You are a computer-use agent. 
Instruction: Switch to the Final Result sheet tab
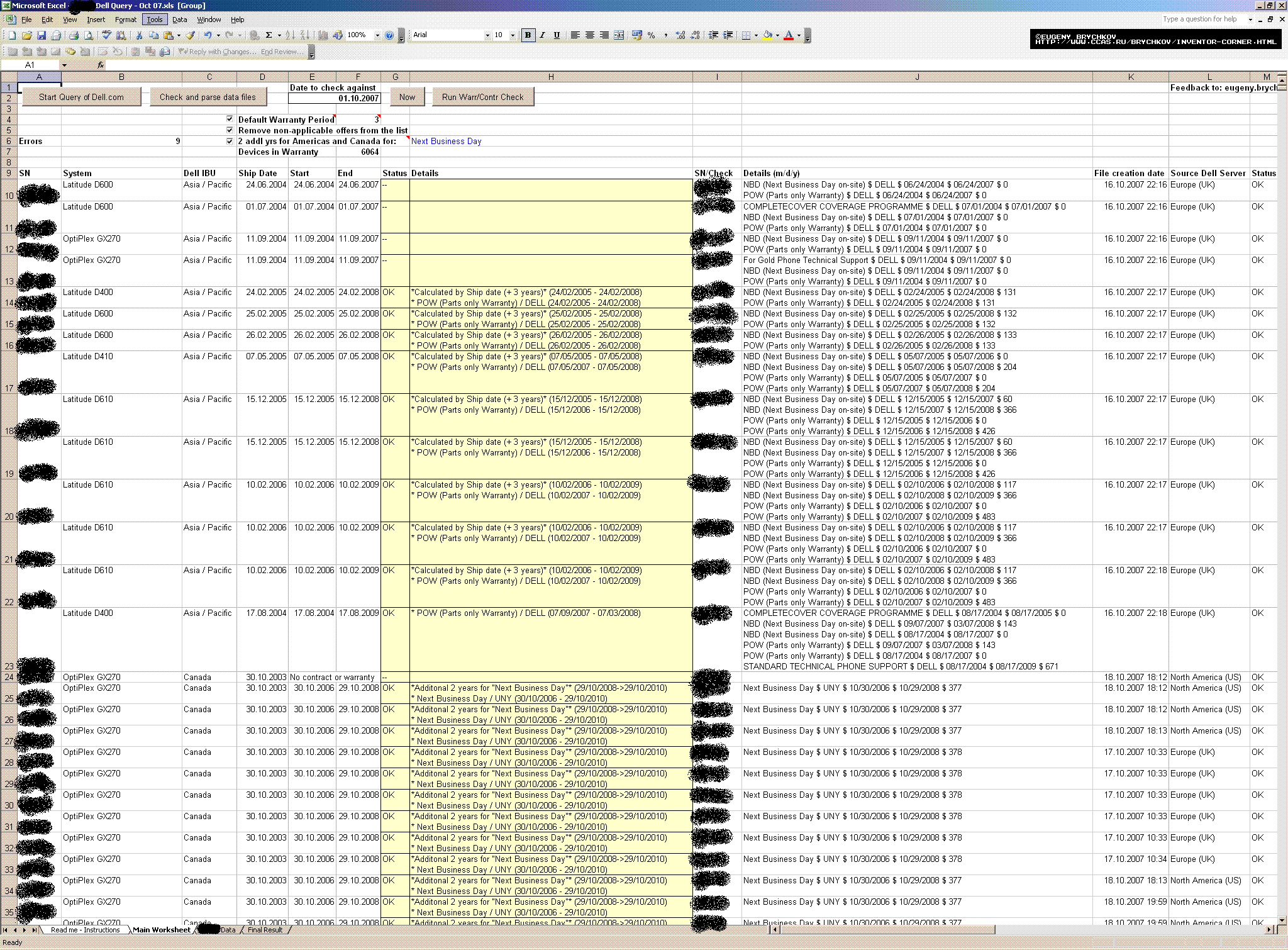coord(265,930)
